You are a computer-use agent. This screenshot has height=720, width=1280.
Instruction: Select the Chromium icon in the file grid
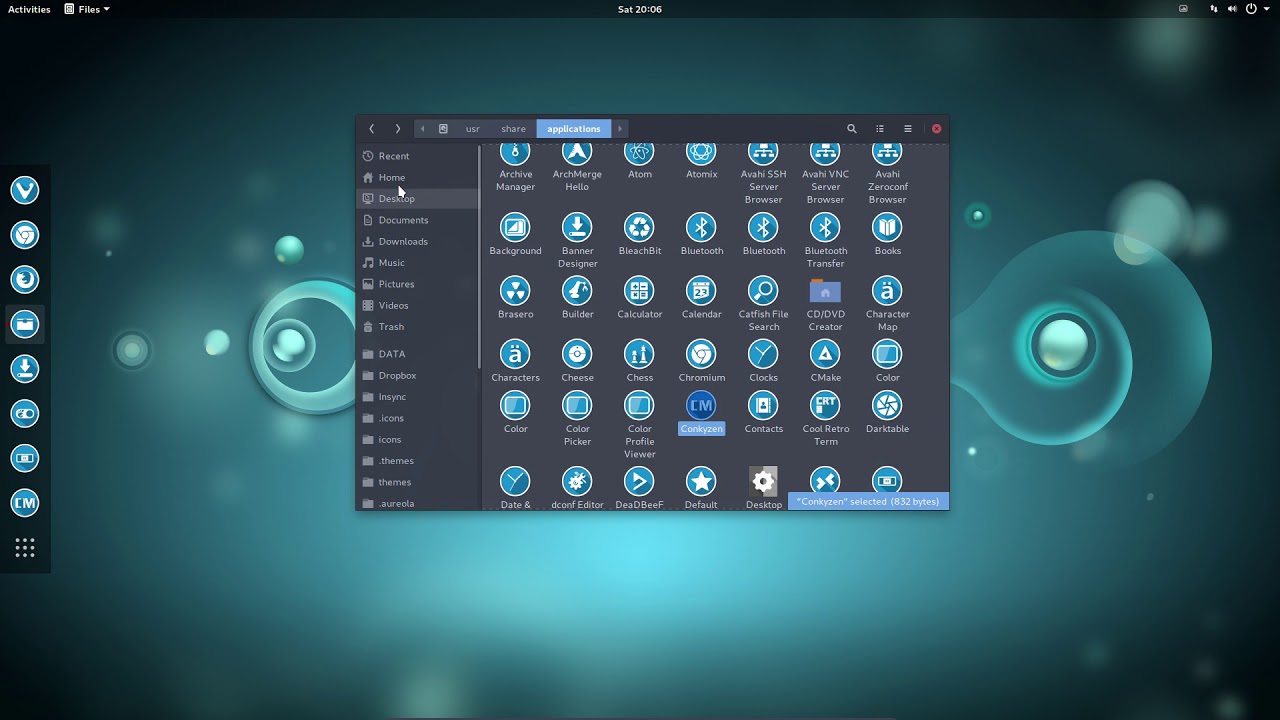coord(701,354)
